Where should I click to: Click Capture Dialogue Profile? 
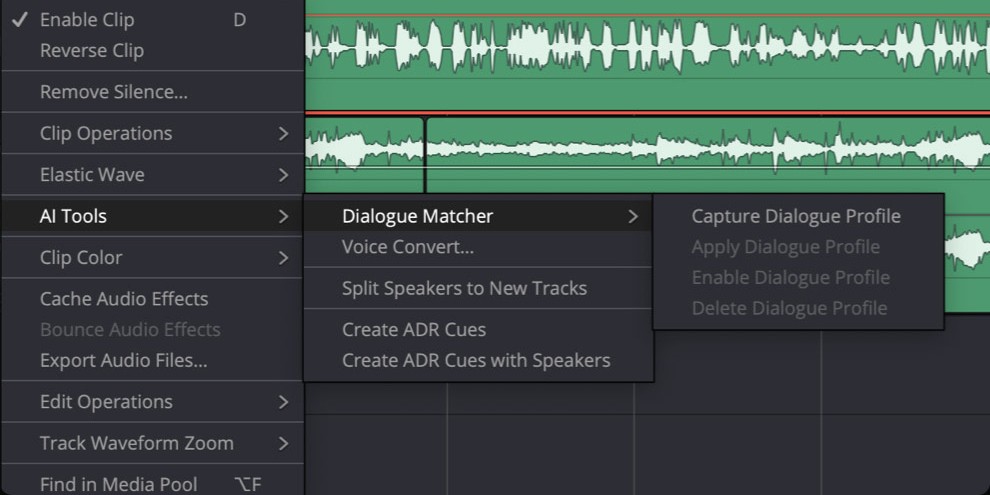pos(795,217)
